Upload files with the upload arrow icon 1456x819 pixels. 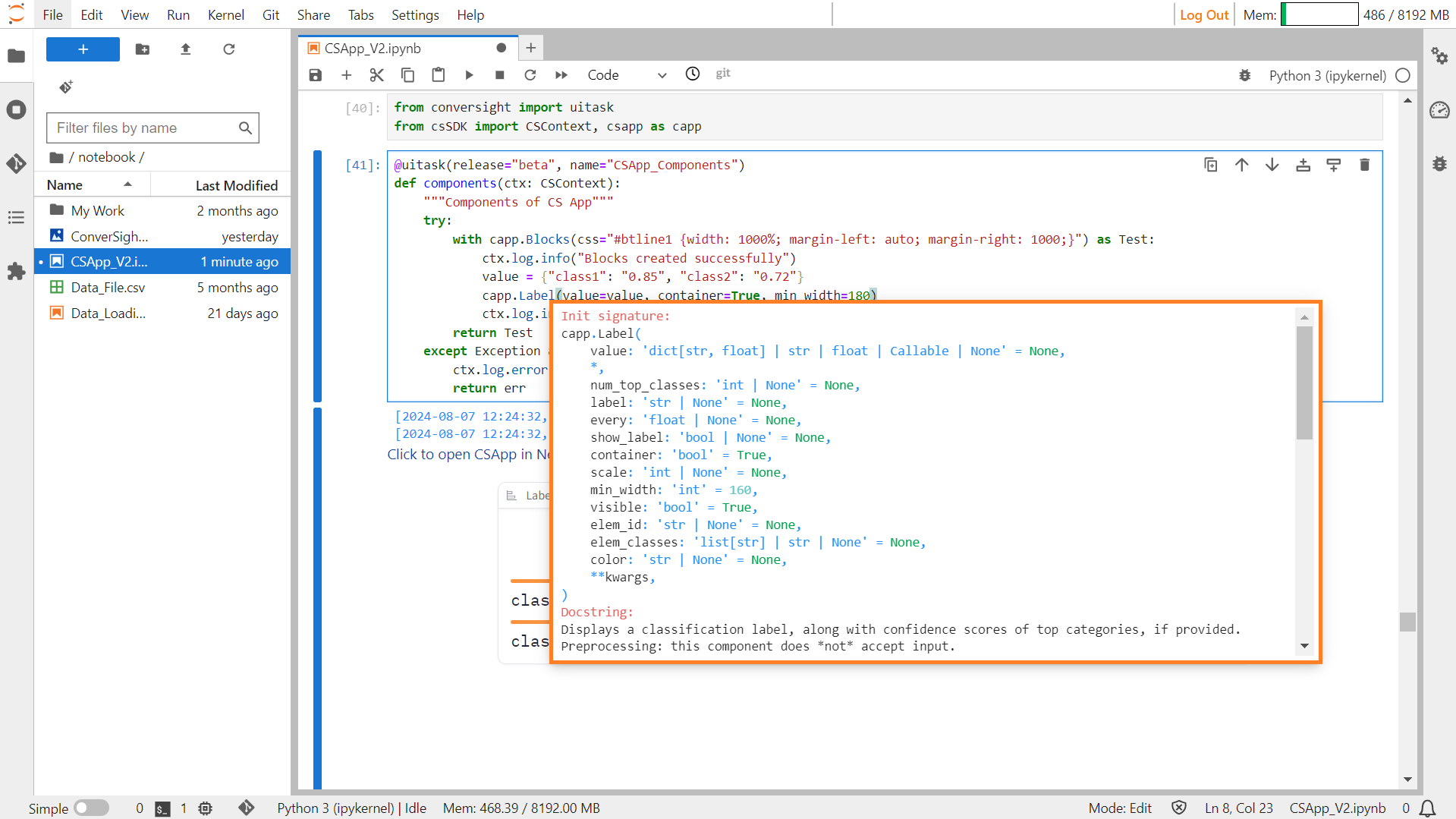[x=185, y=49]
